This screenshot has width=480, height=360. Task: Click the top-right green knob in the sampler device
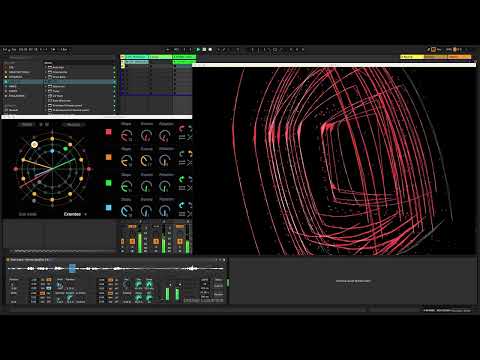coord(149,284)
